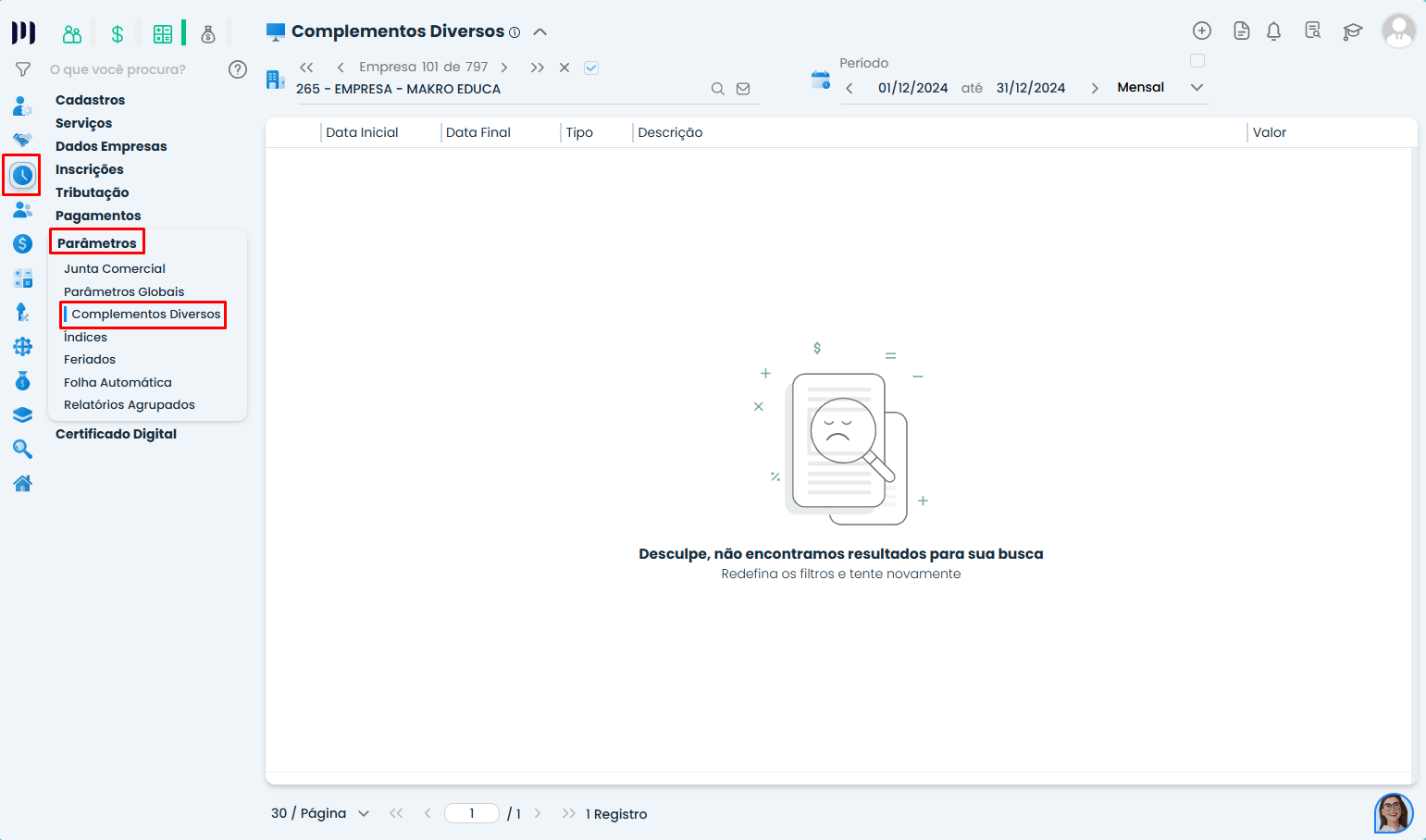The image size is (1426, 840).
Task: Toggle the checkbox beside company navigation arrows
Action: pos(591,67)
